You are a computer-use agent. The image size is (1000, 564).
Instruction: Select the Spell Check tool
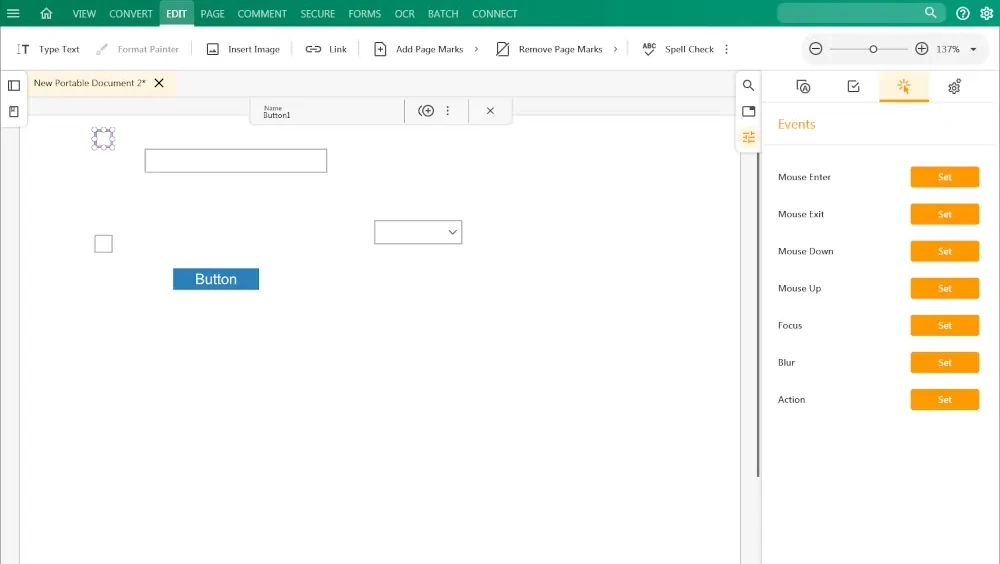pyautogui.click(x=678, y=49)
